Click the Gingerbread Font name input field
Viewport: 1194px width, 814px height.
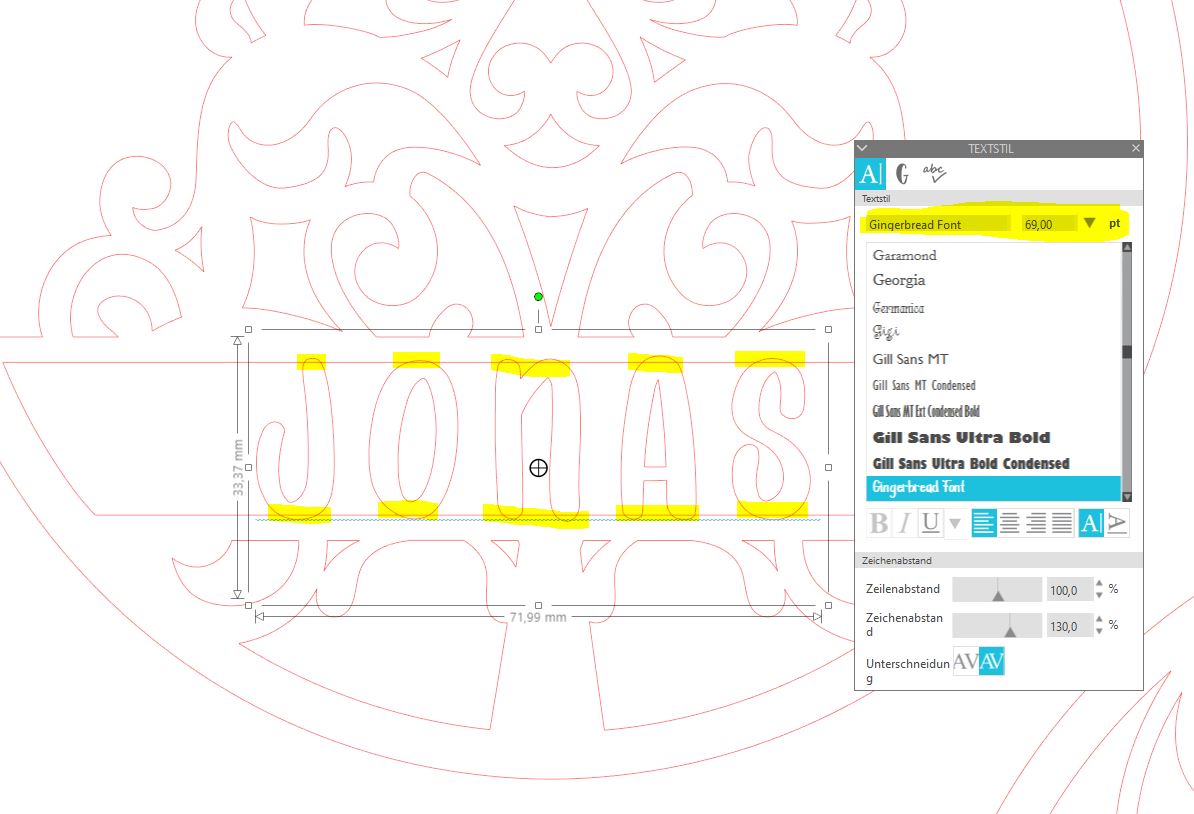[935, 225]
